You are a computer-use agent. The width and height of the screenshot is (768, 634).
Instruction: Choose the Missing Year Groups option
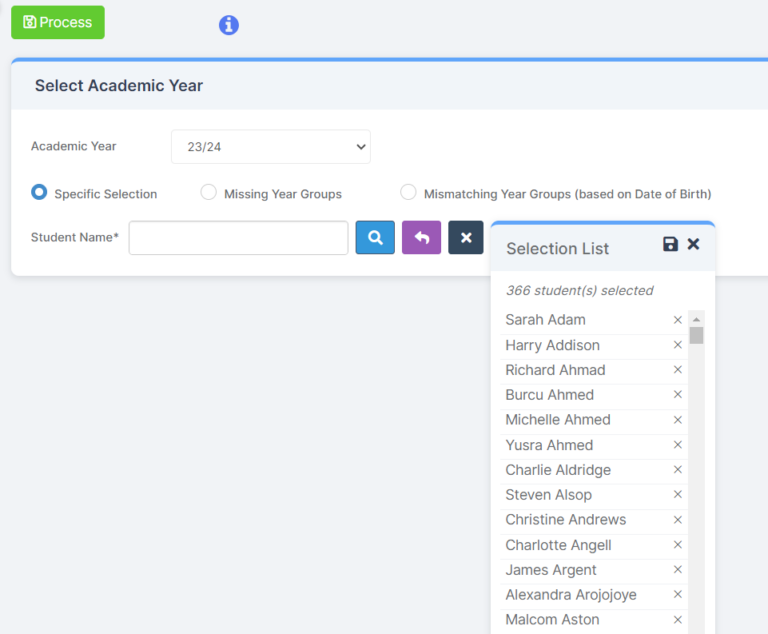[209, 192]
